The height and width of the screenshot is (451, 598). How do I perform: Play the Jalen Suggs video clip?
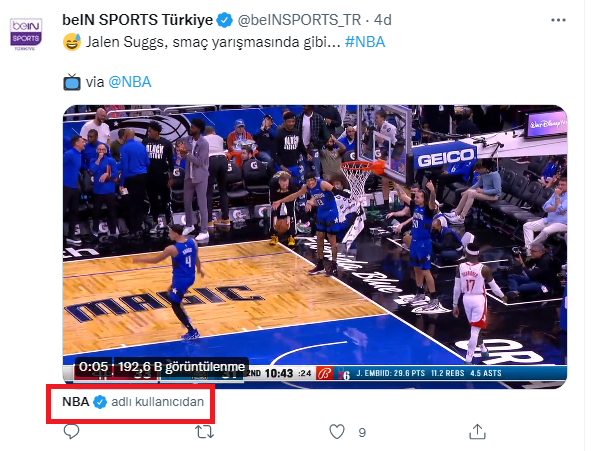click(315, 247)
